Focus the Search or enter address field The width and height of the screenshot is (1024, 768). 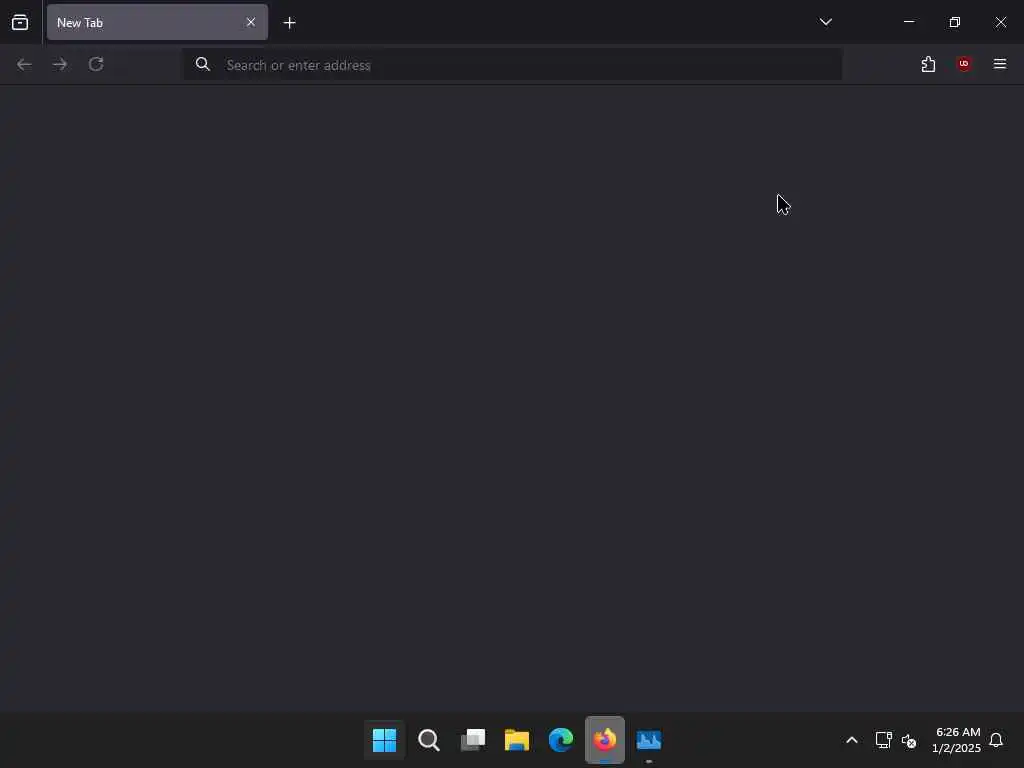512,65
